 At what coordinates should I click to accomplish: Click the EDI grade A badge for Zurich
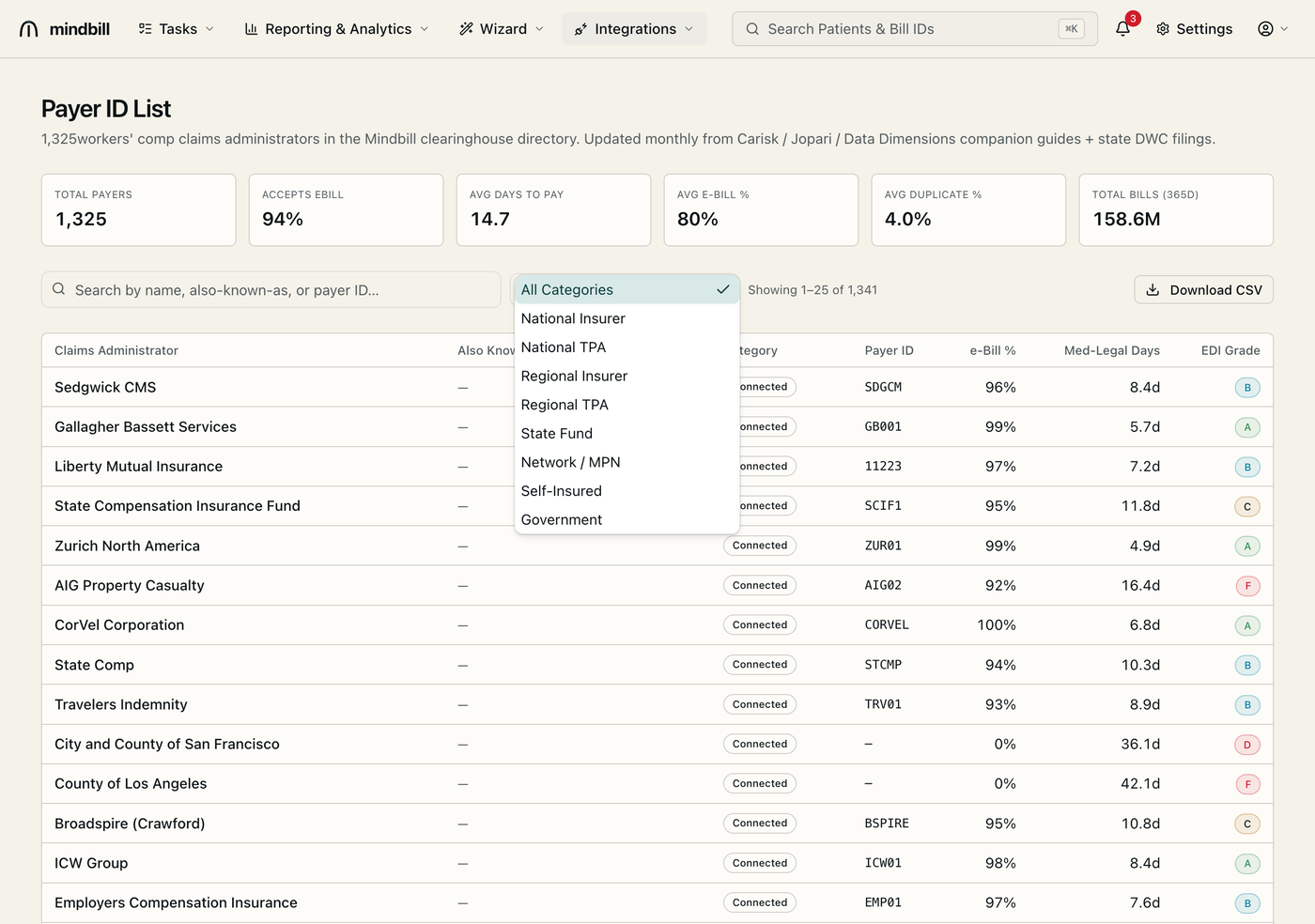click(1247, 547)
